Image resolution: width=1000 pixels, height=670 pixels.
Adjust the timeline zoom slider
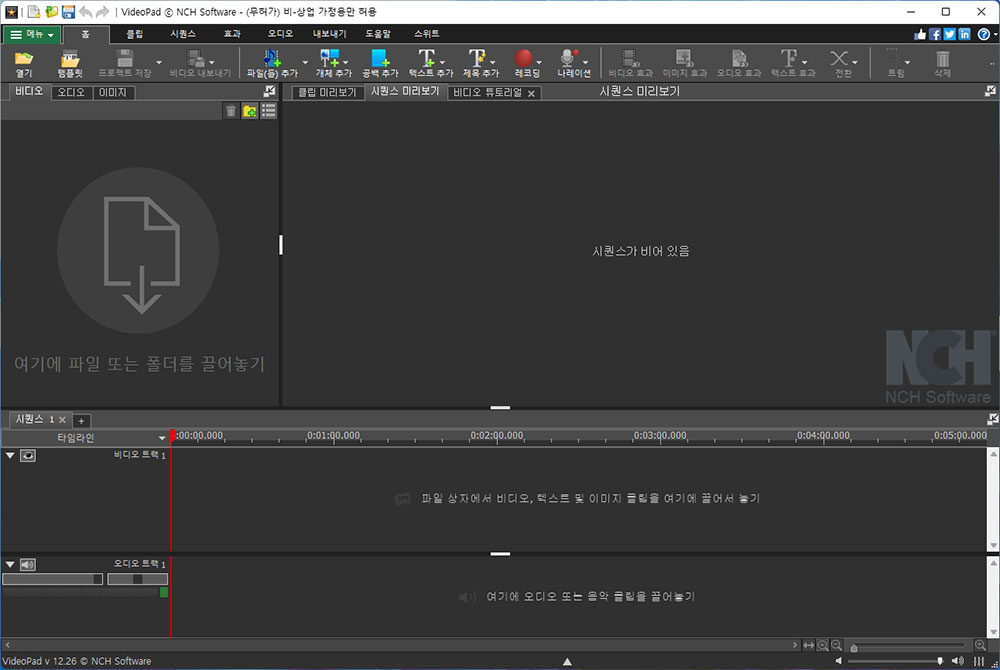[x=854, y=647]
